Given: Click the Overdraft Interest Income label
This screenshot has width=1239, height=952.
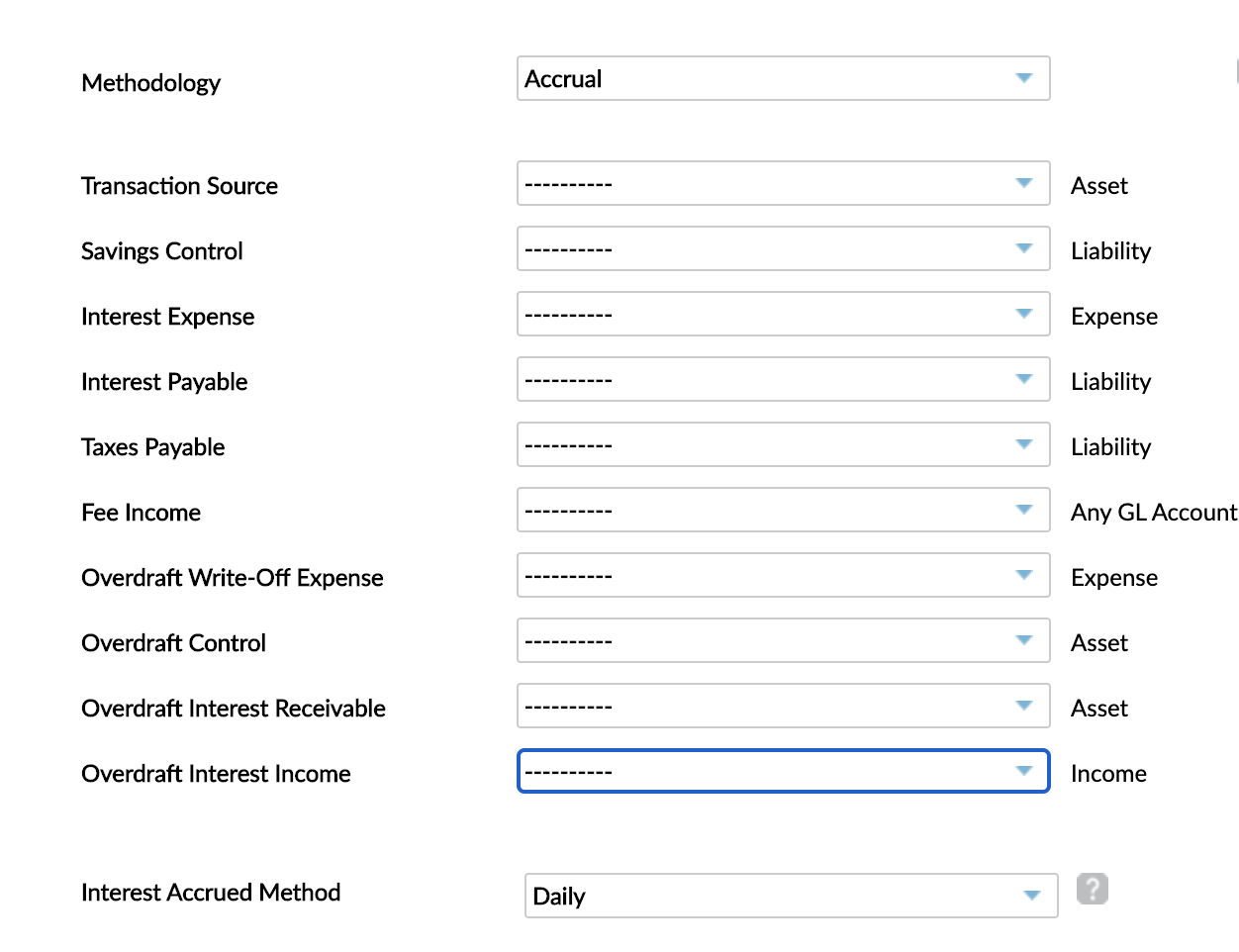Looking at the screenshot, I should tap(216, 774).
